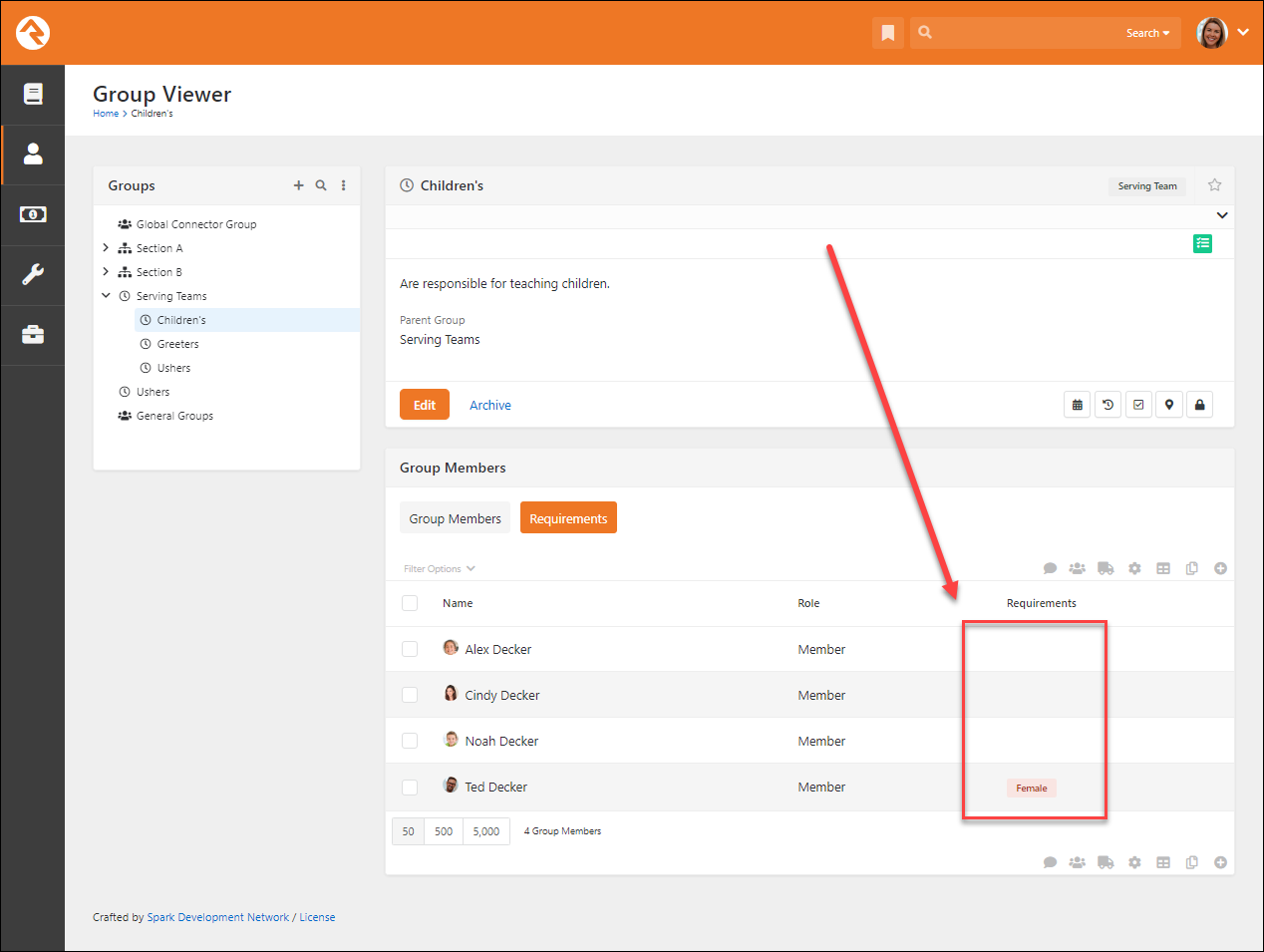The width and height of the screenshot is (1264, 952).
Task: Open the group attendance calendar icon
Action: 1077,404
